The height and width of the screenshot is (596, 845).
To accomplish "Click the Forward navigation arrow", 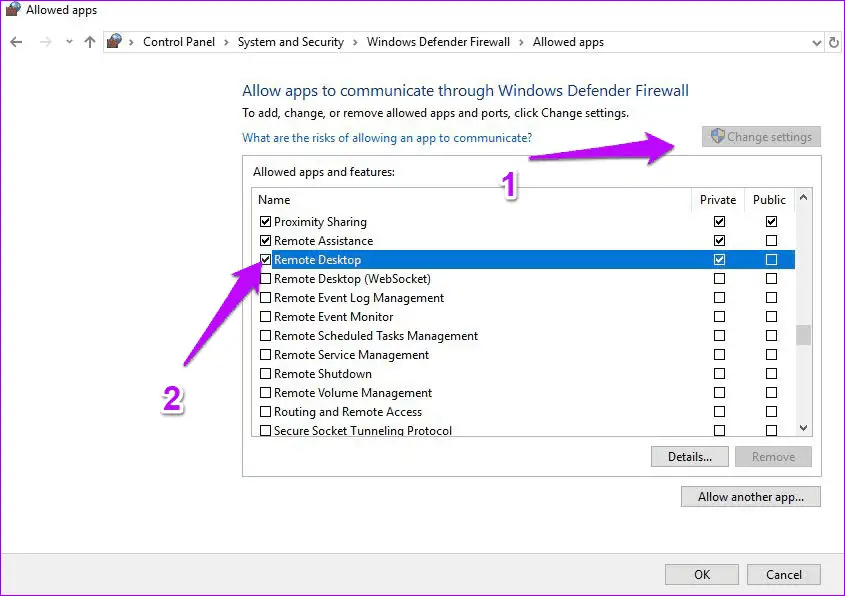I will pos(46,42).
